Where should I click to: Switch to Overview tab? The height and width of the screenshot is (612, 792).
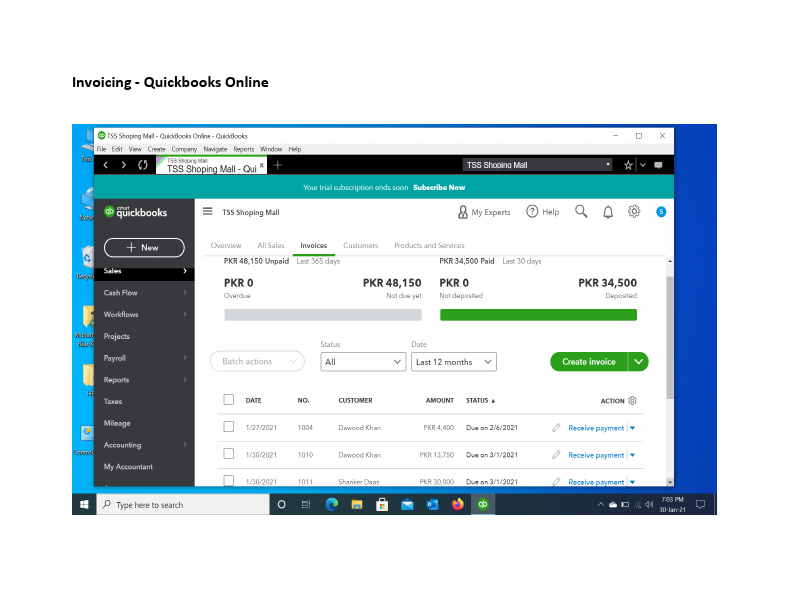tap(226, 245)
